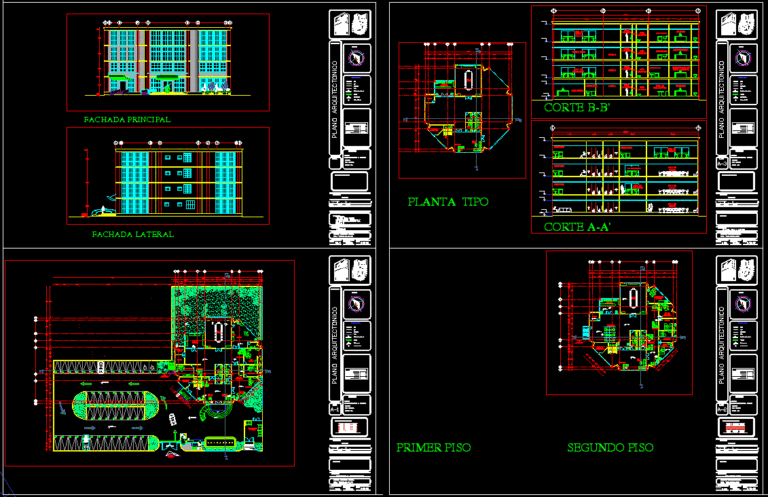Click the CORTE B-B' section label
Image resolution: width=768 pixels, height=497 pixels.
tap(576, 108)
